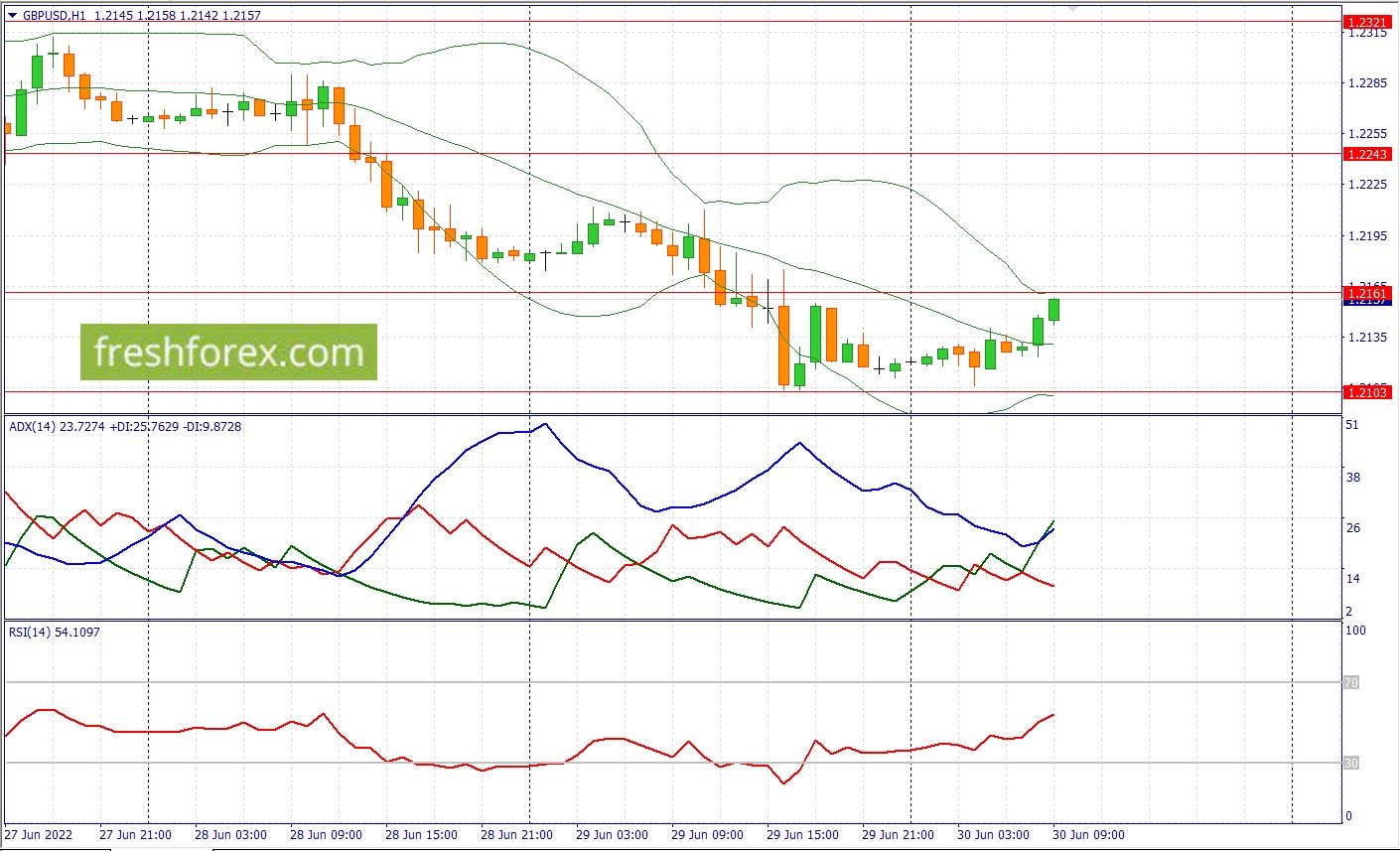Open the chart dropdown arrow beside GBPUSD,H1

click(12, 16)
